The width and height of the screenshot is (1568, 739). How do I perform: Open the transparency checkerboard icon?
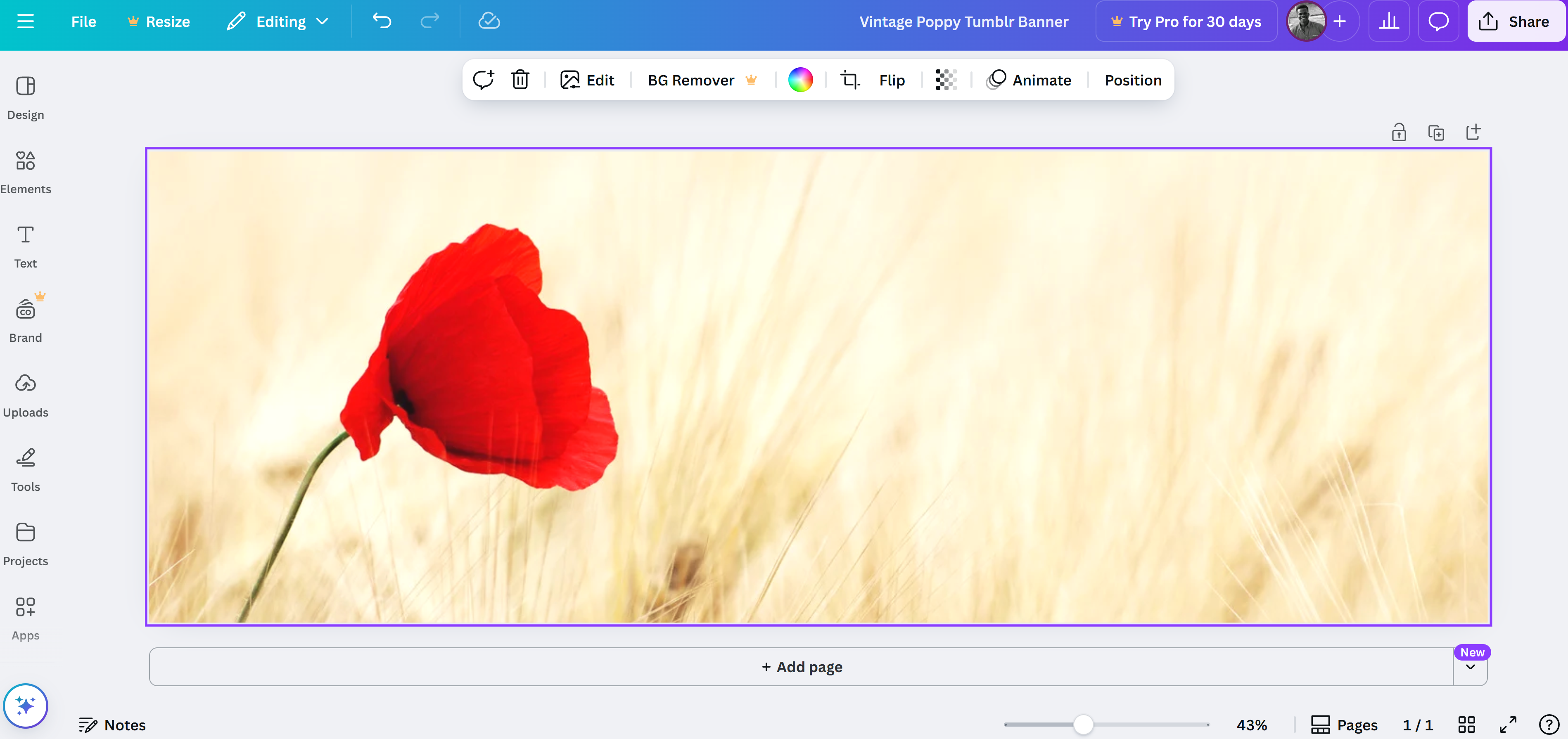[945, 80]
